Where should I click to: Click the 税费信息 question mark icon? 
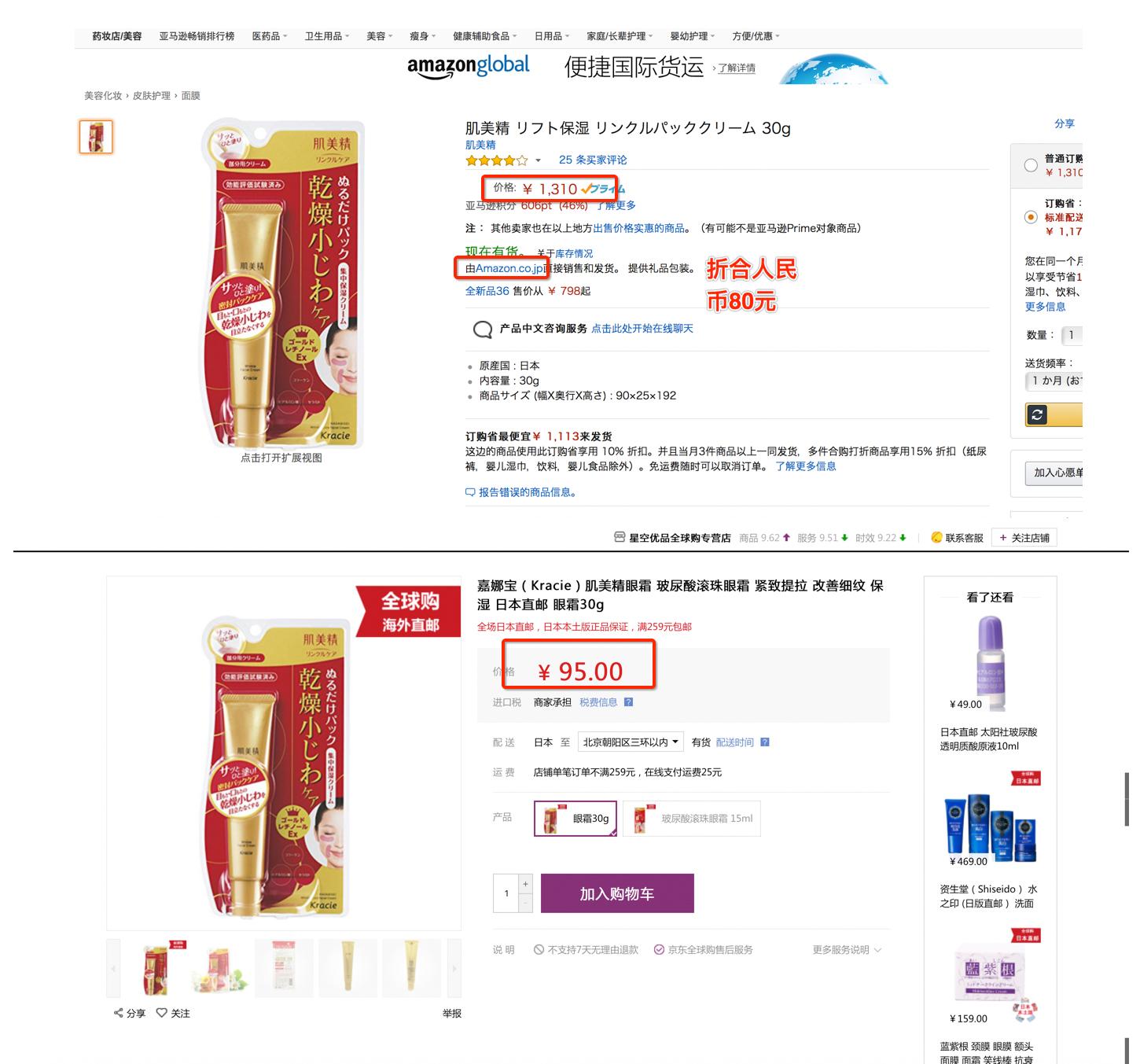click(x=628, y=702)
